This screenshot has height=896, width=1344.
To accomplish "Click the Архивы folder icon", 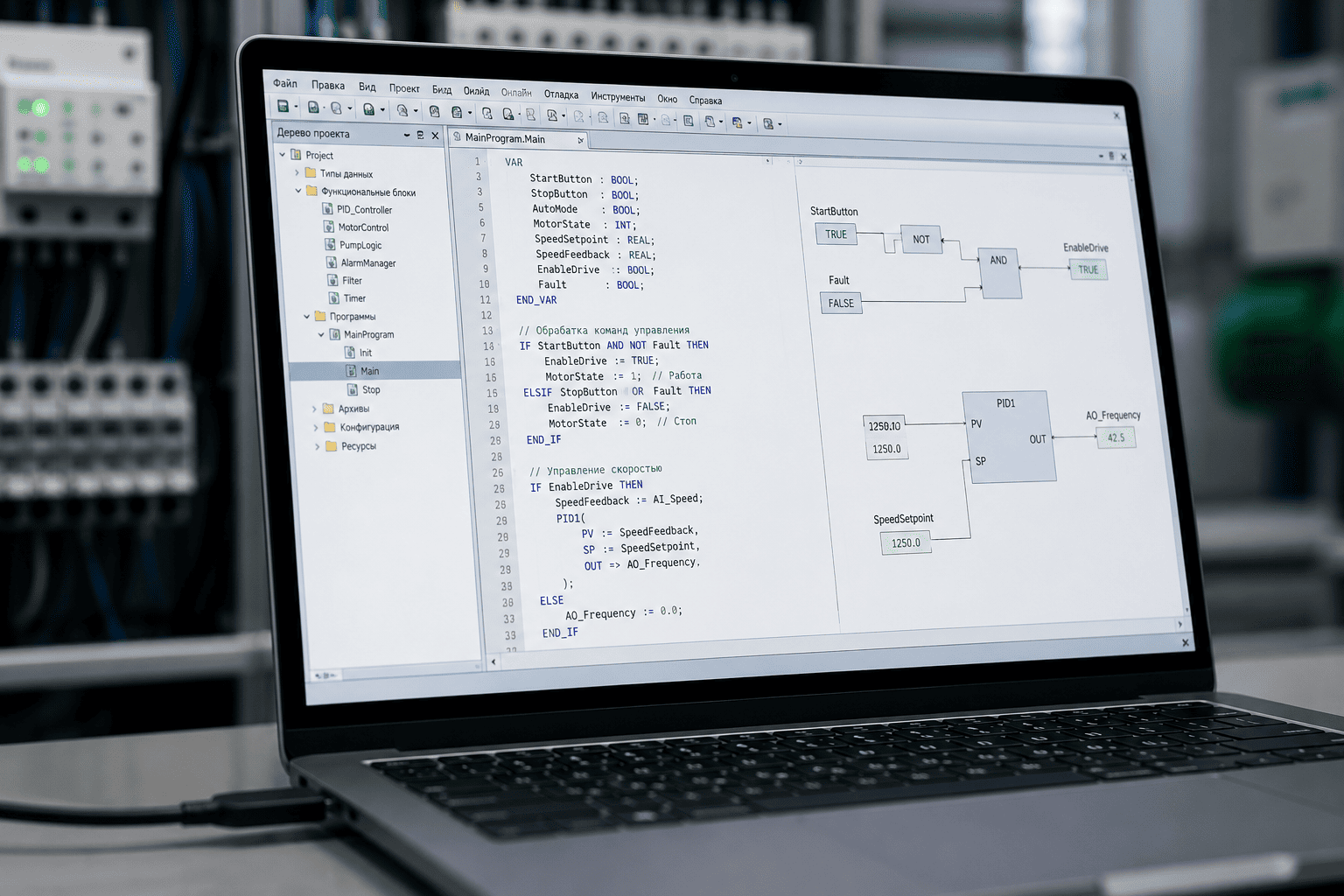I will (x=328, y=409).
